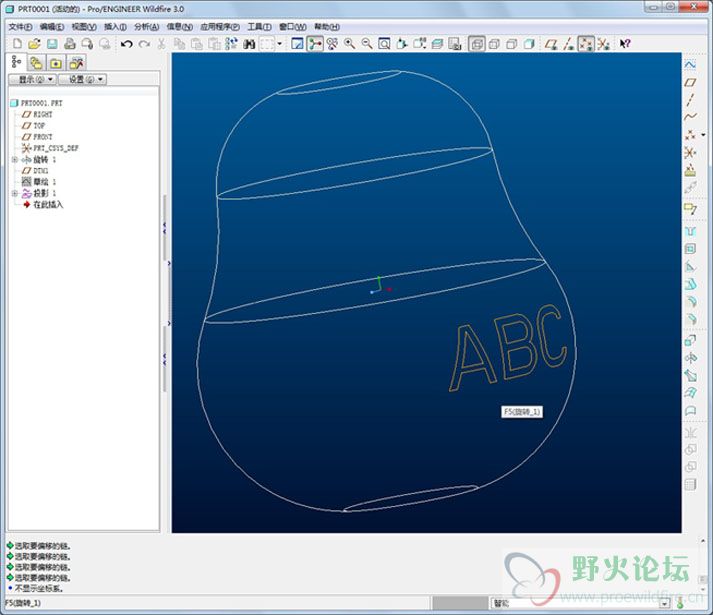This screenshot has height=615, width=713.
Task: Toggle orient mode
Action: coord(332,44)
